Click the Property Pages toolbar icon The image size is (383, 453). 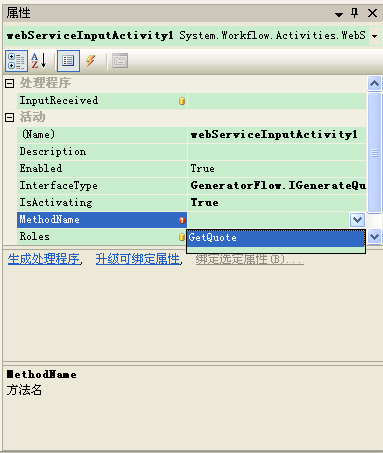click(120, 61)
